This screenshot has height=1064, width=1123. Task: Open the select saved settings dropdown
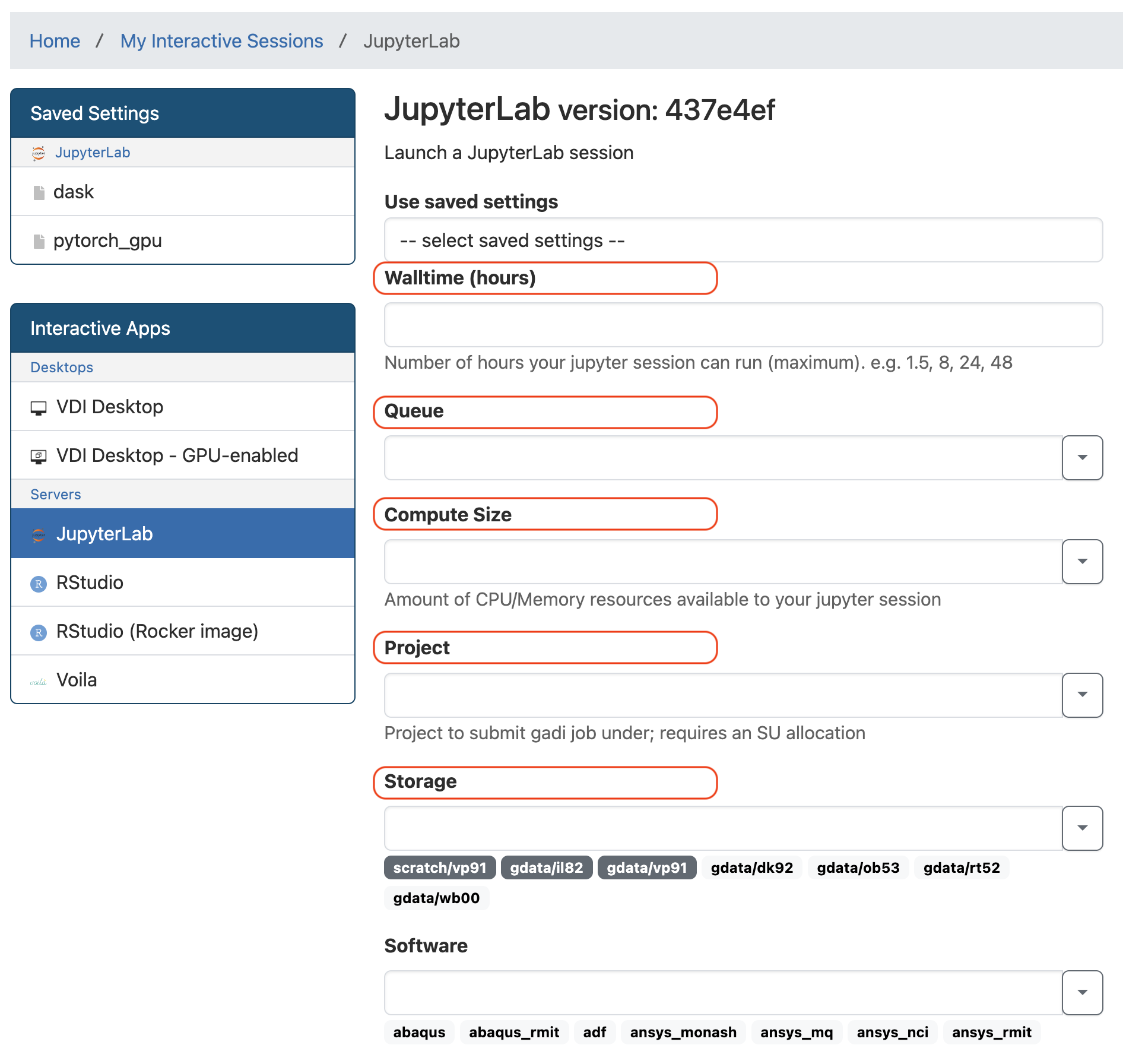[743, 240]
